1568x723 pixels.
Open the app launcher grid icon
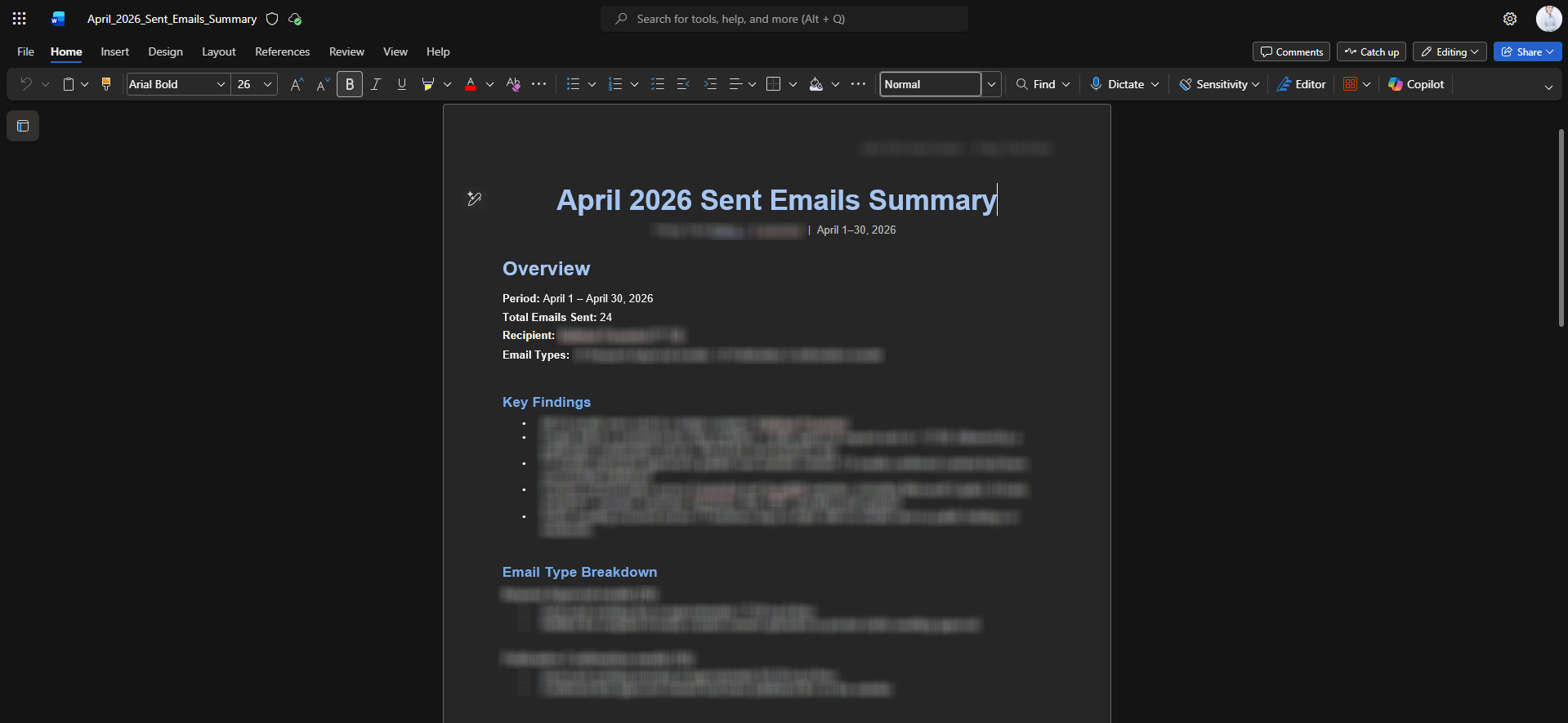point(20,19)
